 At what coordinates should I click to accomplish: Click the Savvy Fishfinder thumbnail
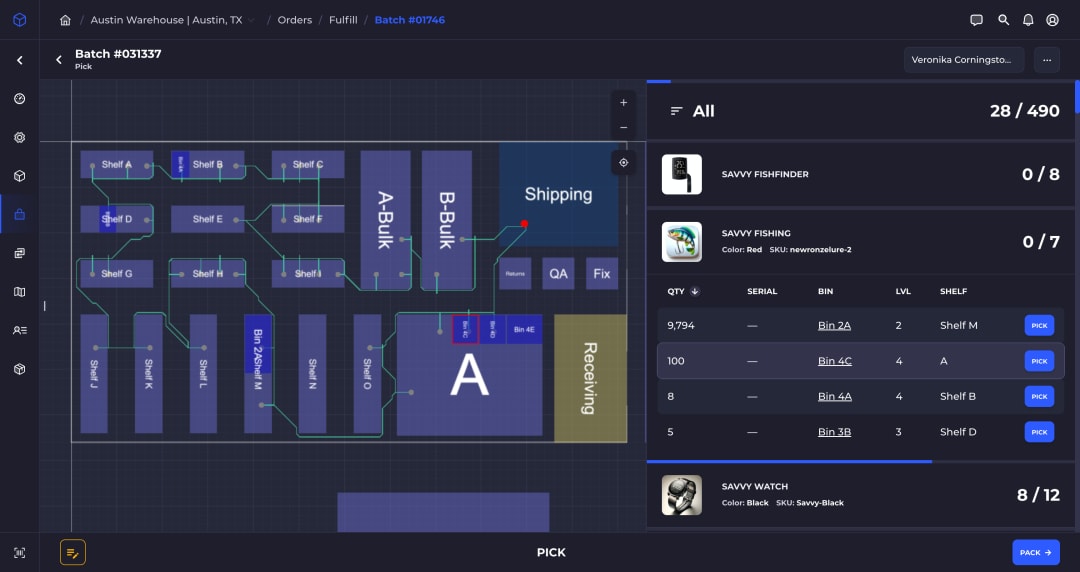coord(682,174)
